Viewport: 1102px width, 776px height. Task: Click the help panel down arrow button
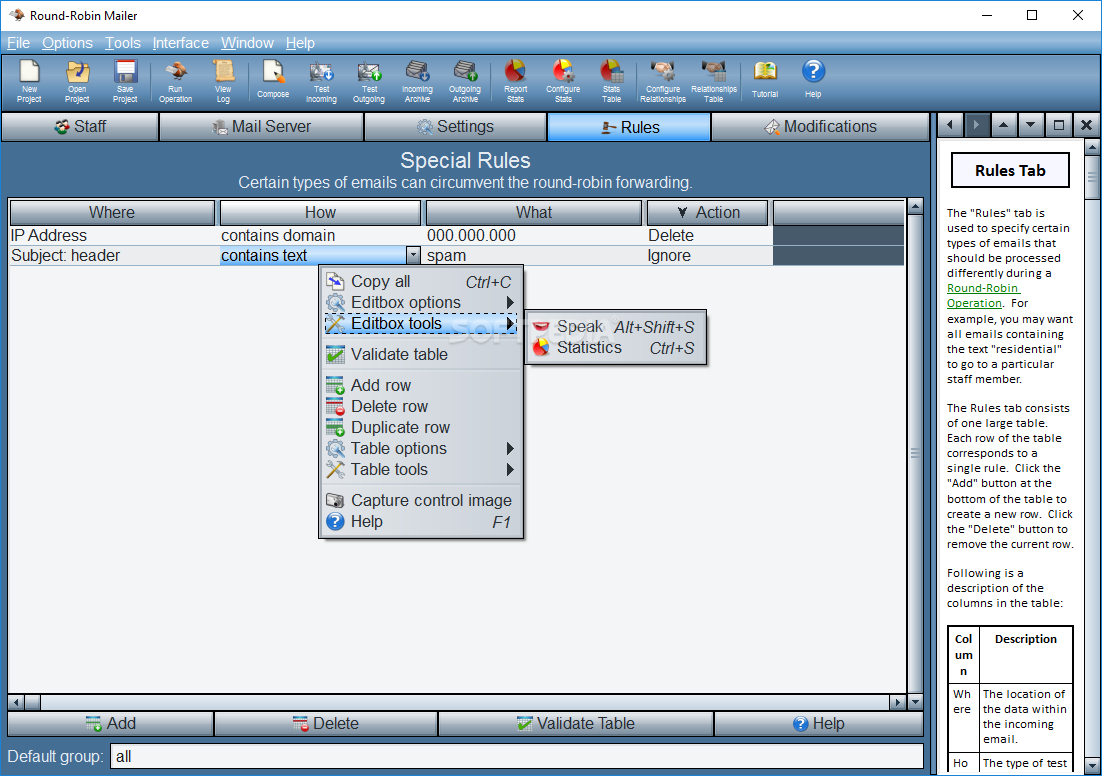point(1031,126)
